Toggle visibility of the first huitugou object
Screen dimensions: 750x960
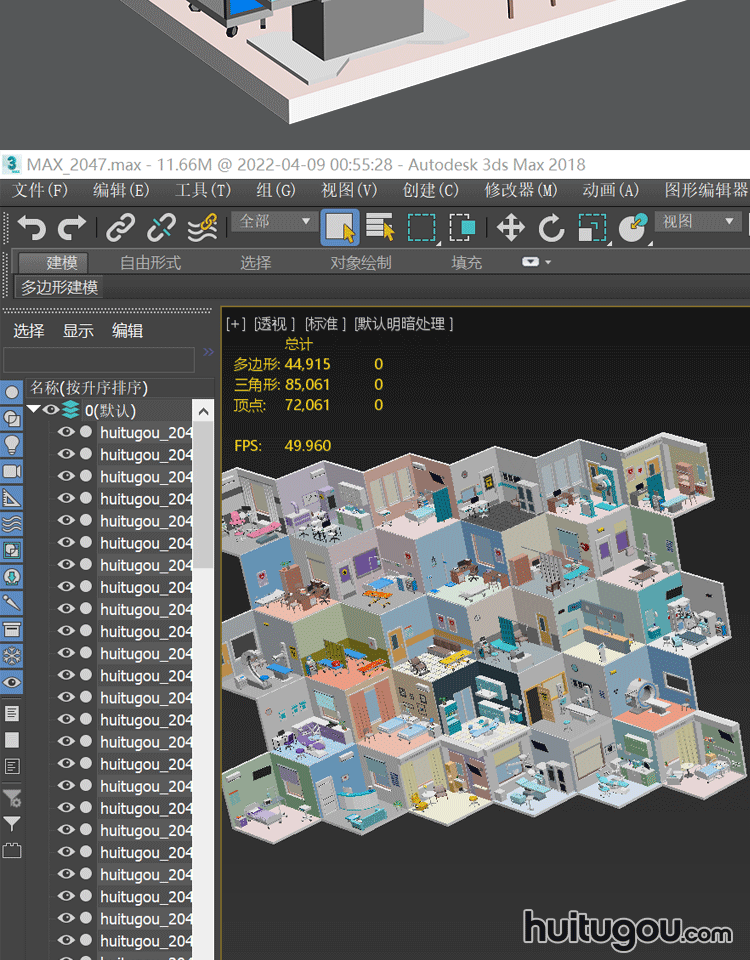pos(66,432)
